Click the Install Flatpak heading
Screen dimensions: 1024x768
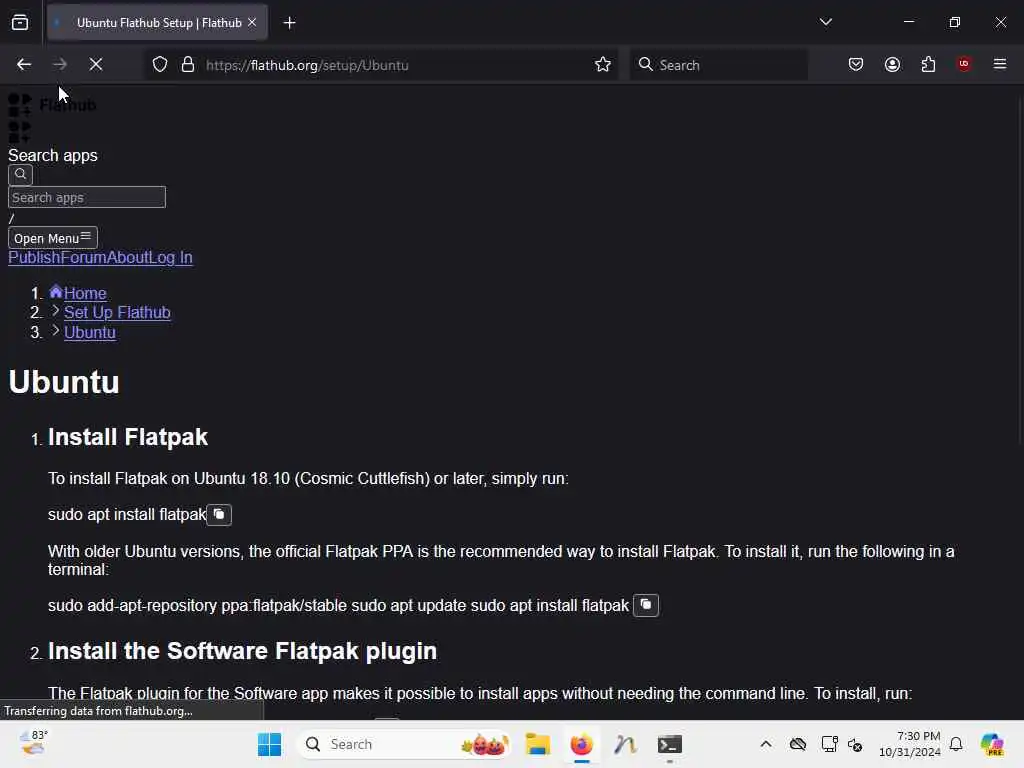(128, 437)
